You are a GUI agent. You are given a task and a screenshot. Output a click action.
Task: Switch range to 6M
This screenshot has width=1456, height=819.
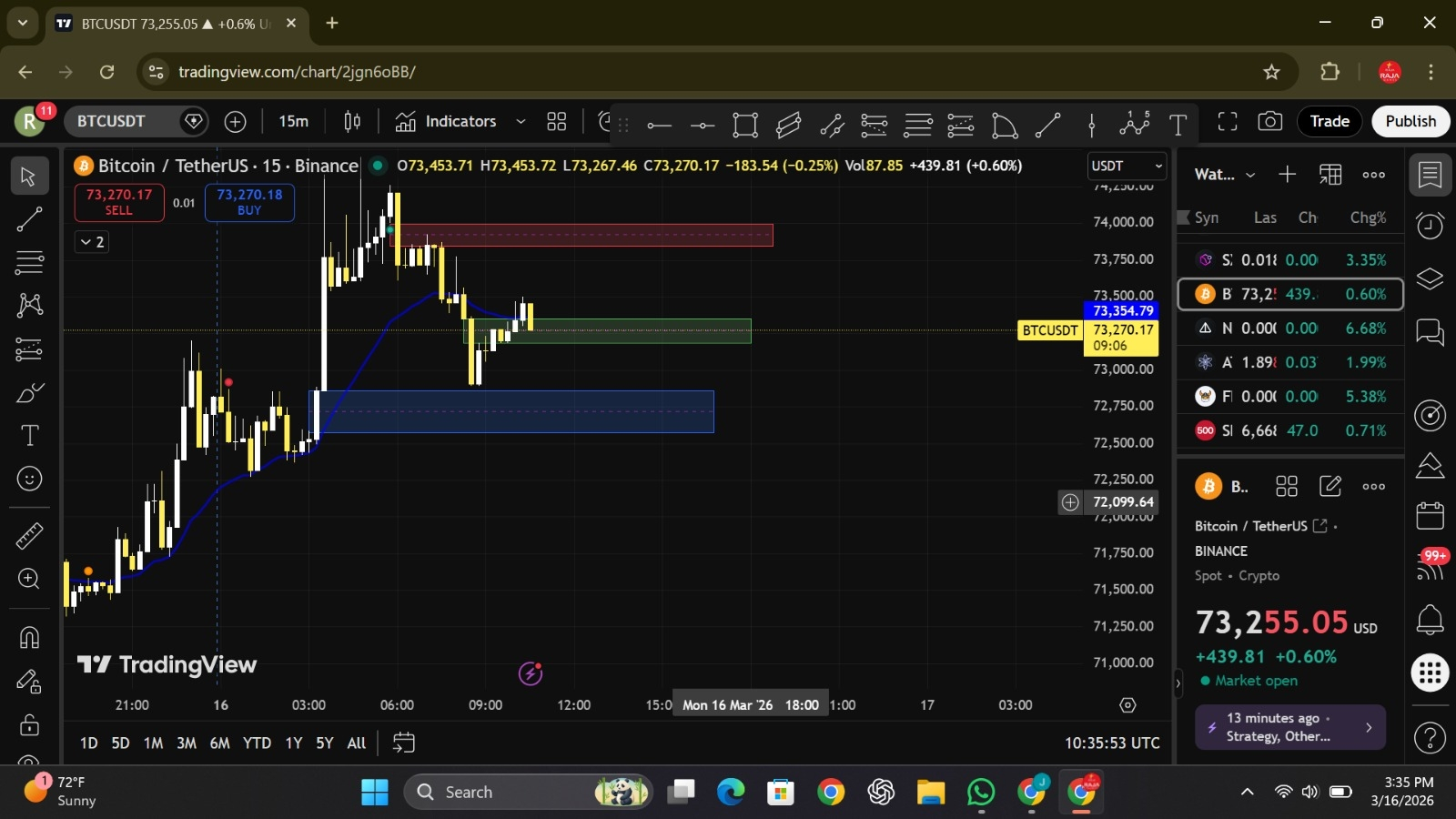pyautogui.click(x=219, y=743)
